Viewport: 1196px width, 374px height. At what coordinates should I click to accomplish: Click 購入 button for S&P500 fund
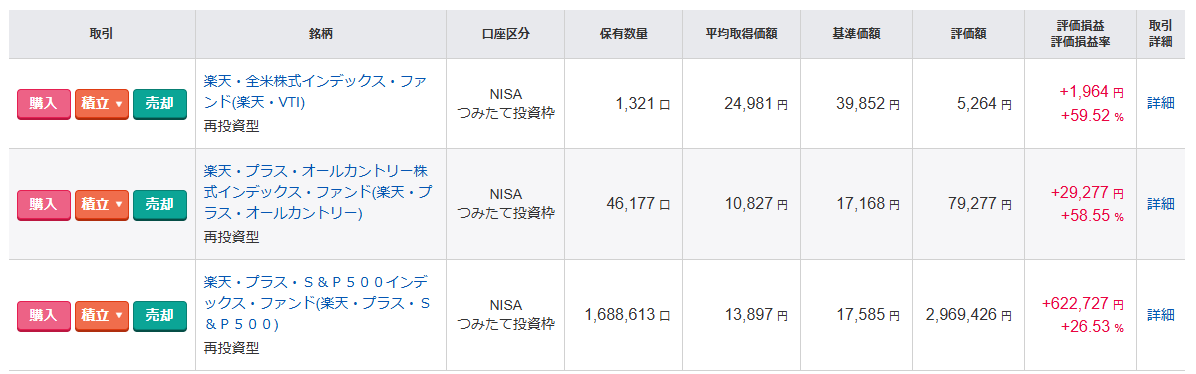43,314
